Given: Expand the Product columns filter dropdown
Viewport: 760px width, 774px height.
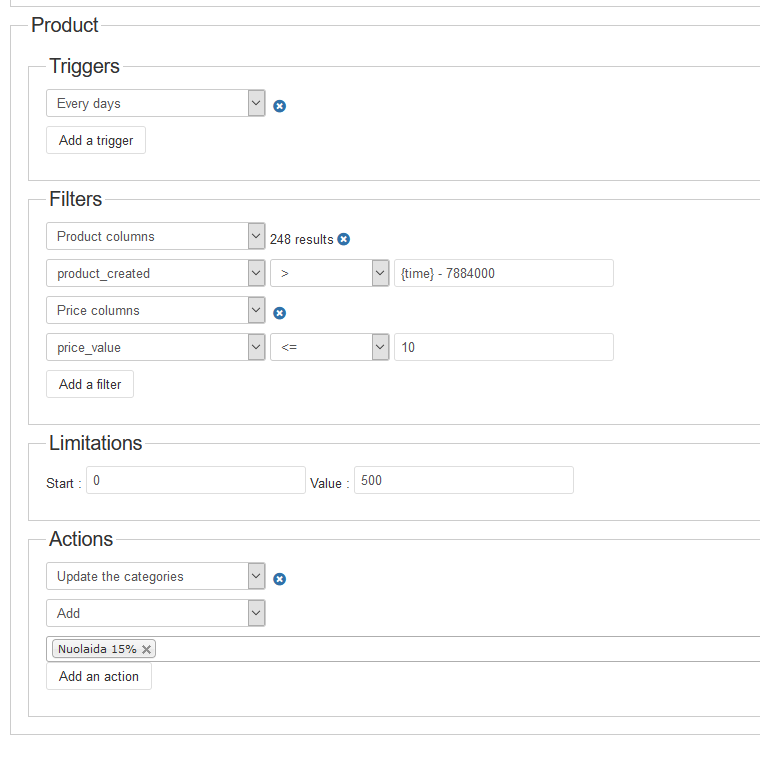Looking at the screenshot, I should tap(155, 236).
